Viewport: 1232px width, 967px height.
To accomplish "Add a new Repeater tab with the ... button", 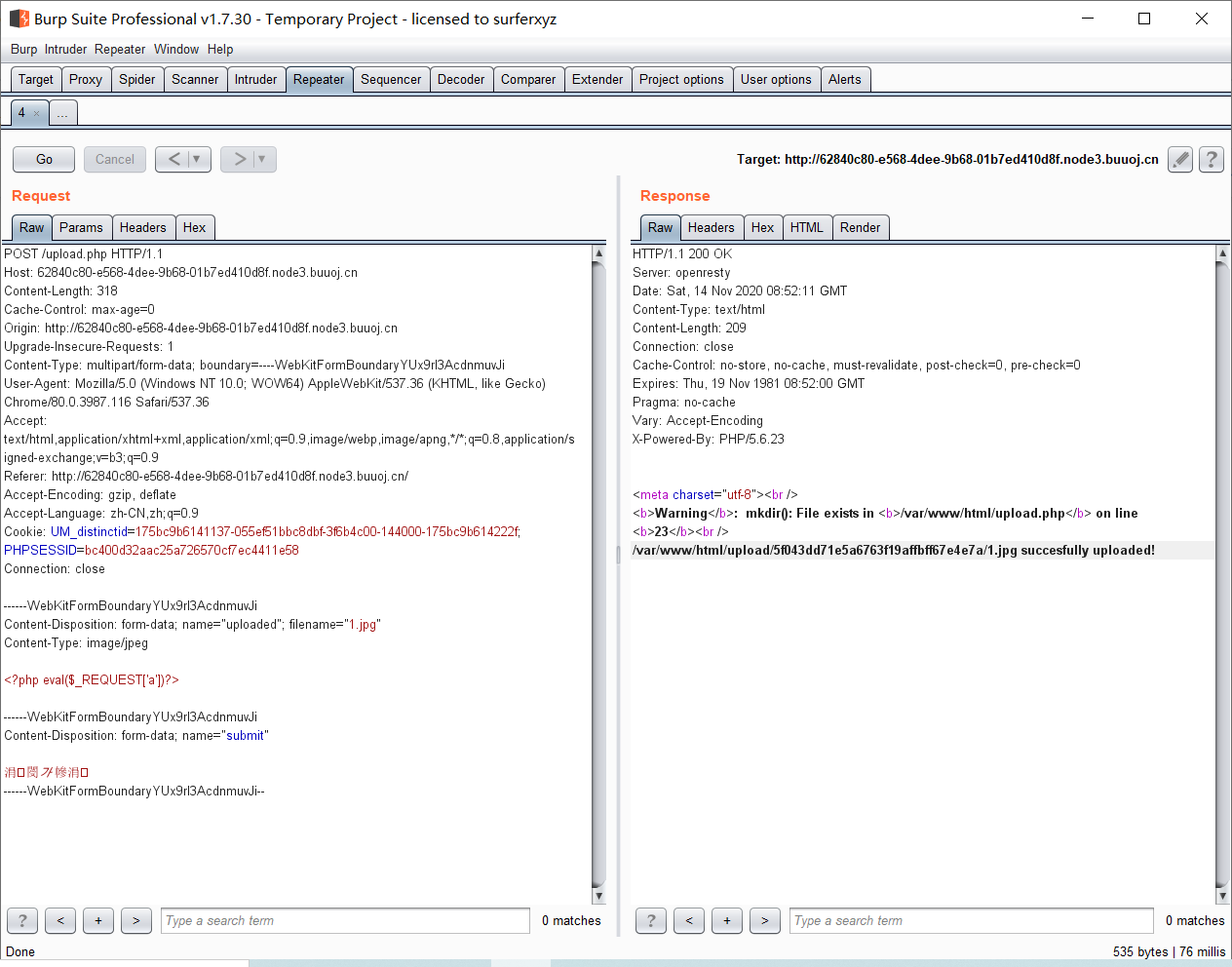I will pos(62,113).
